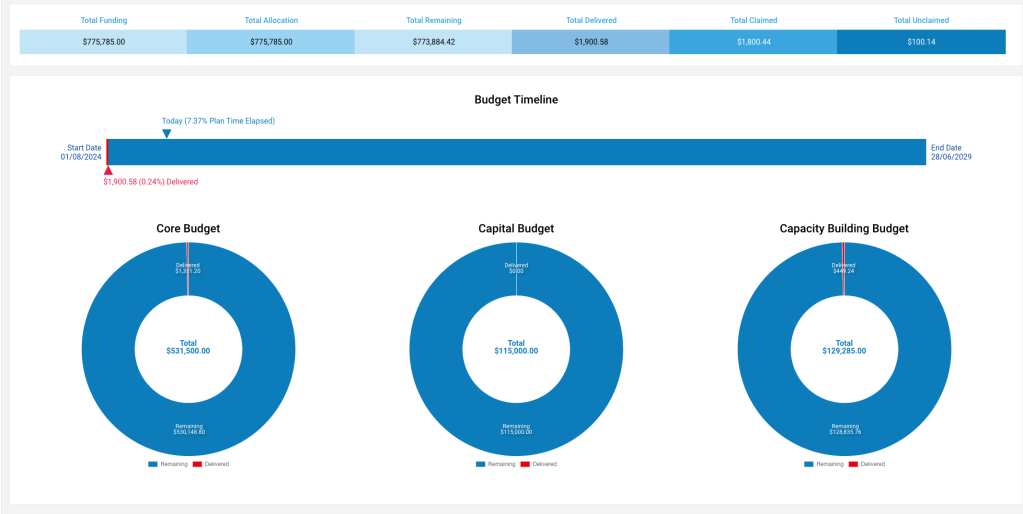Click the Total Delivered $1,900.58 tile

point(590,42)
